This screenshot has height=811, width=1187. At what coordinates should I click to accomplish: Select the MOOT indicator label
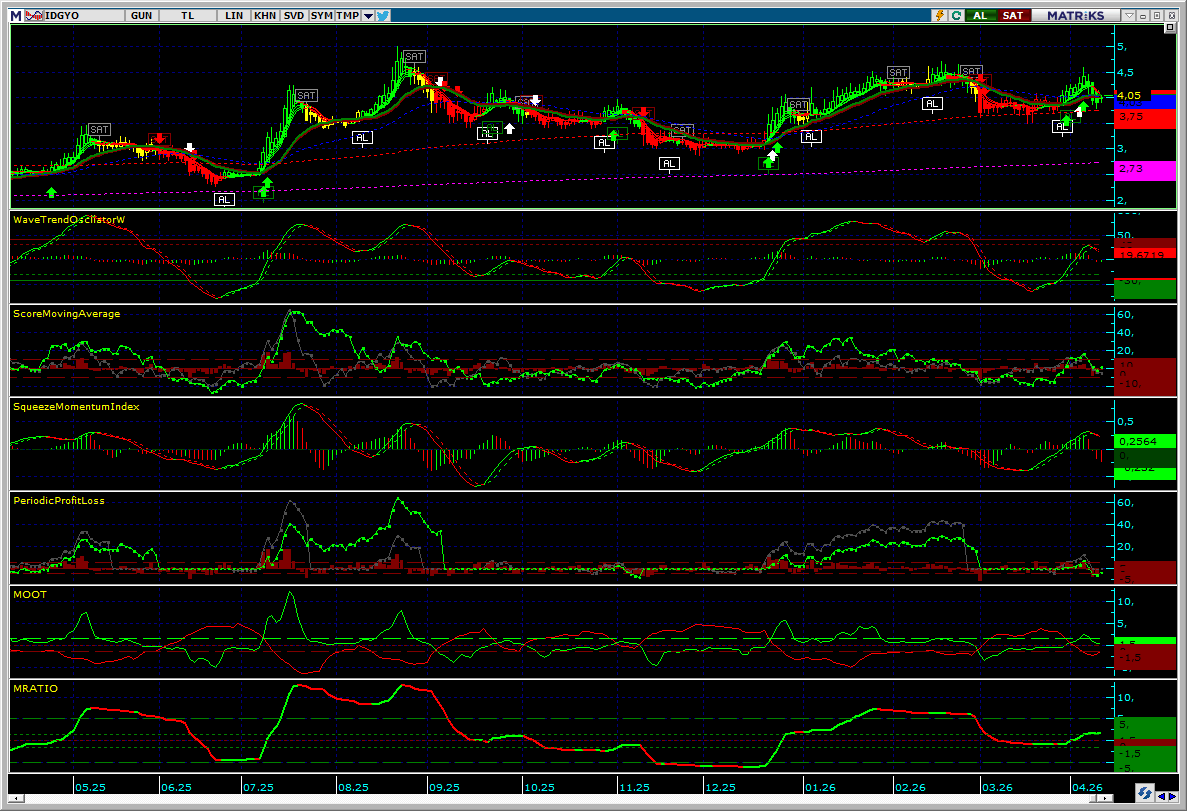[30, 594]
